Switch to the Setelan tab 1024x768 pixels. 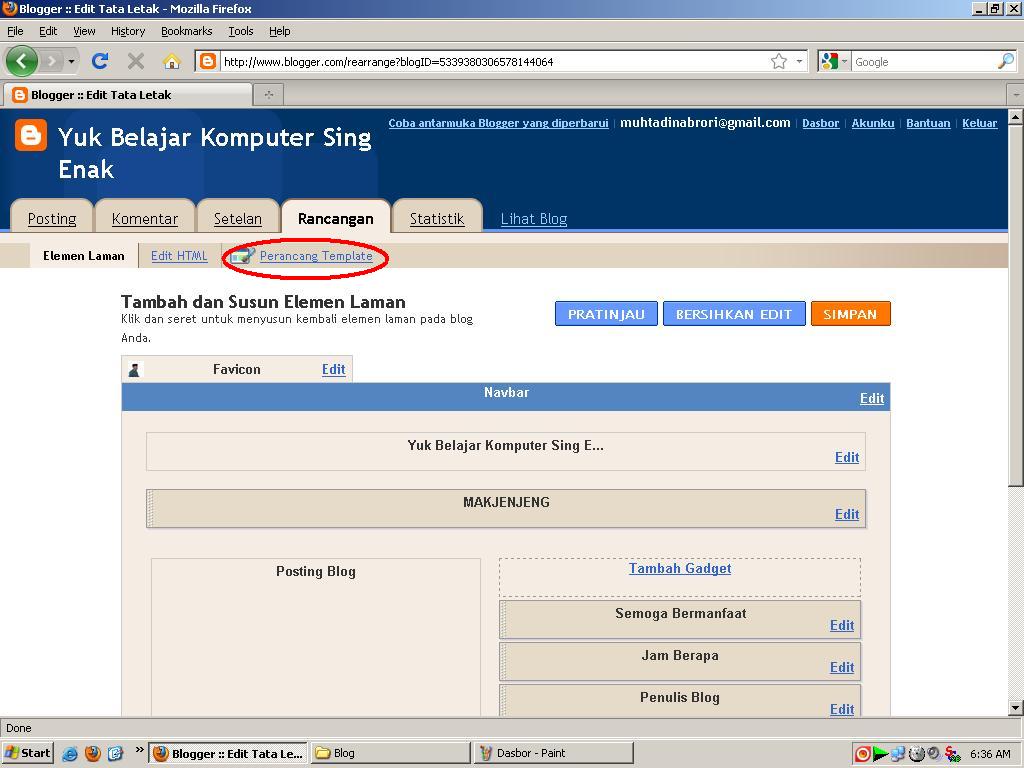tap(238, 218)
